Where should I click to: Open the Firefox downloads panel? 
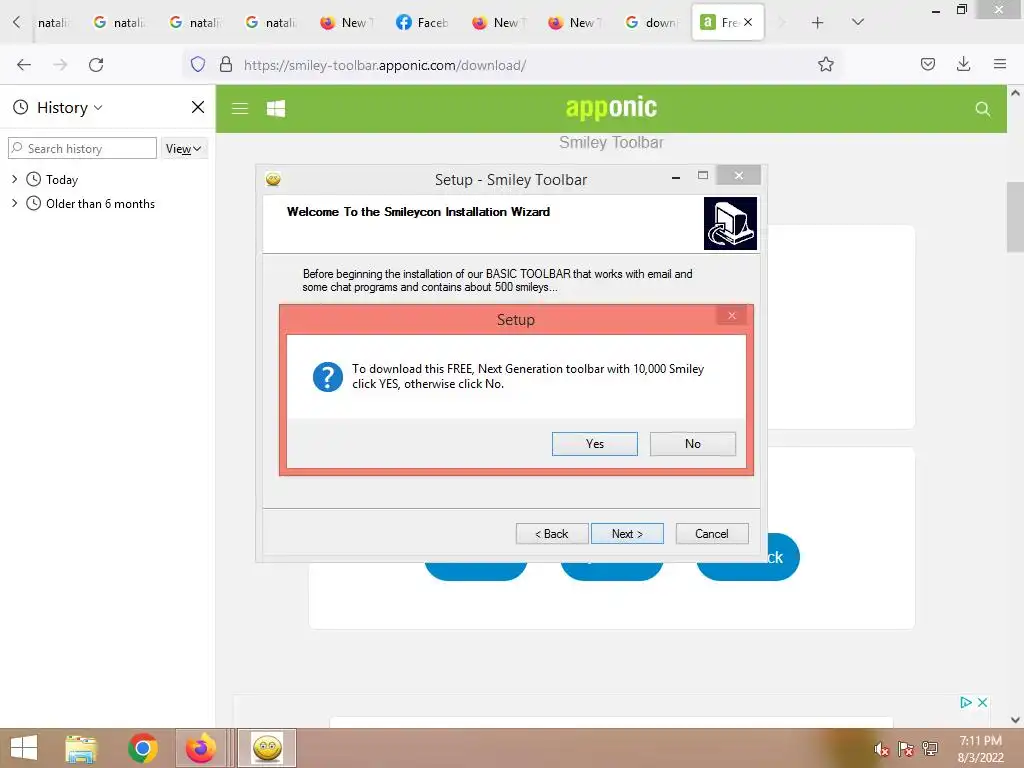click(x=963, y=64)
